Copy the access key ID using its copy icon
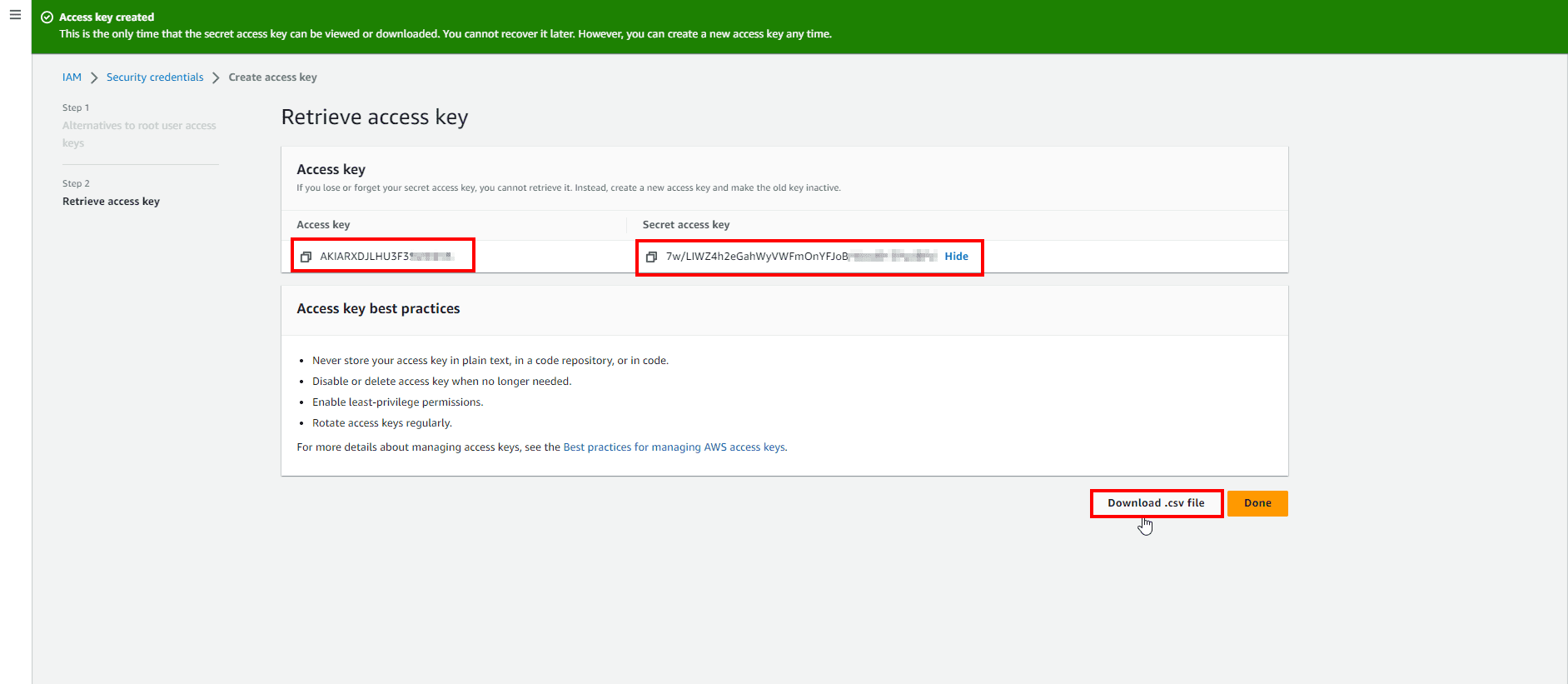Viewport: 1568px width, 684px height. (306, 257)
